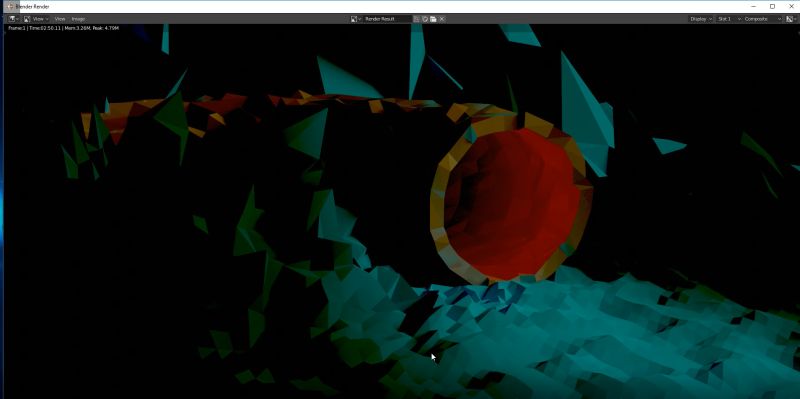Maximize the Blender Render window
Image resolution: width=800 pixels, height=399 pixels.
coord(772,6)
